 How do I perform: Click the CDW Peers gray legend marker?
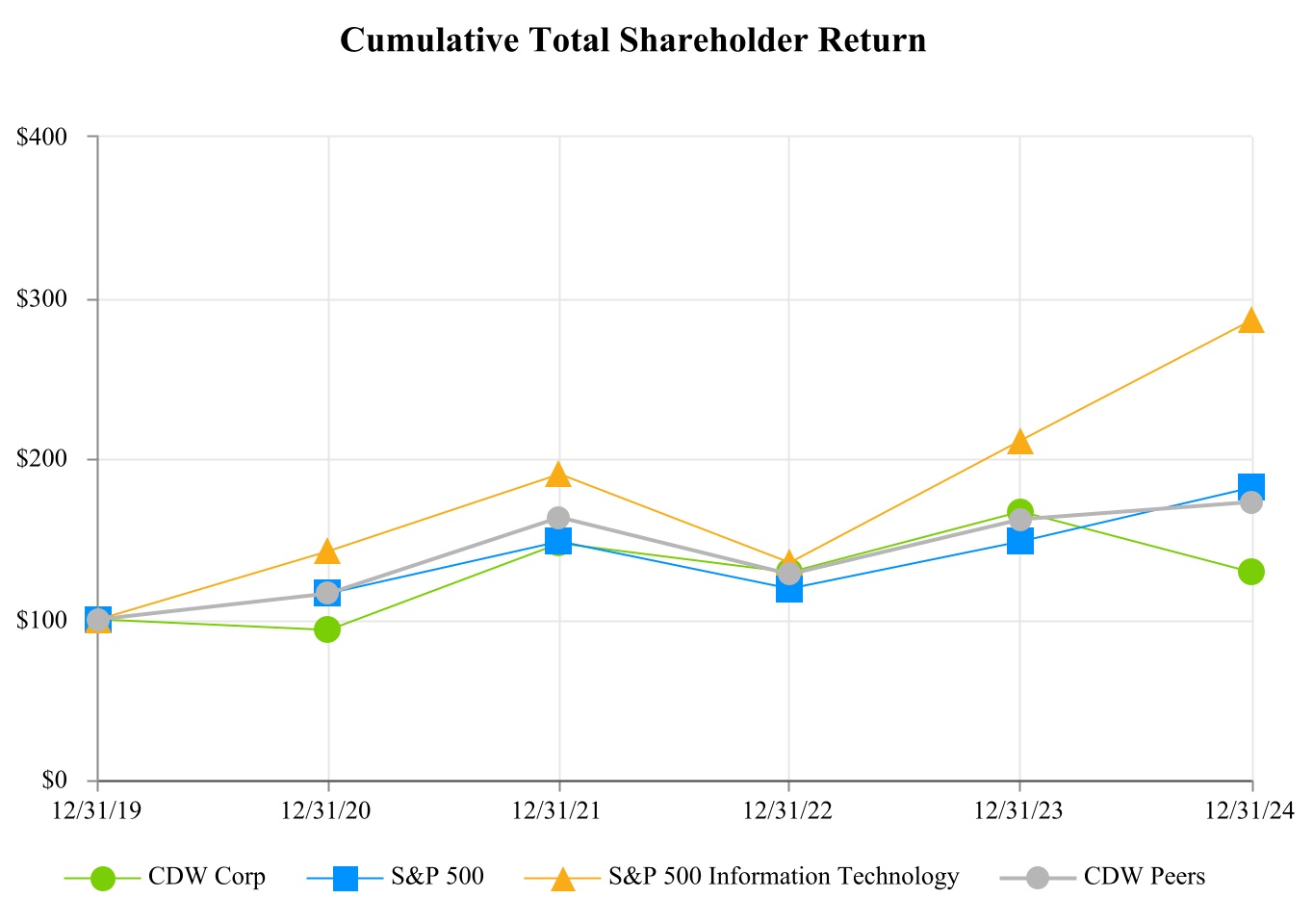tap(1037, 878)
